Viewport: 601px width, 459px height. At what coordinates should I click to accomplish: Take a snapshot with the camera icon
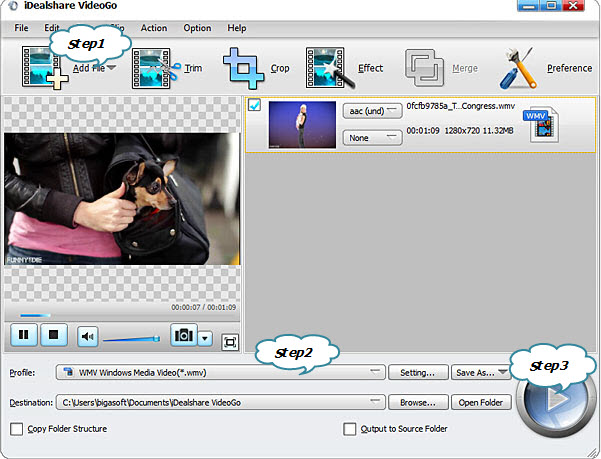184,335
